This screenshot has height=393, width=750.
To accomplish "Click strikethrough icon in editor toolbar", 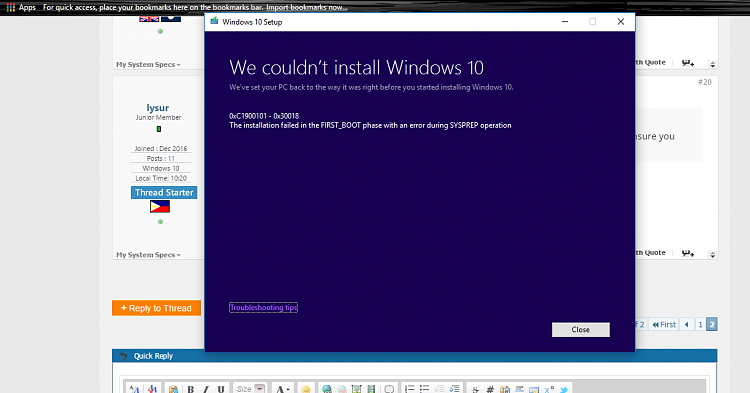I will coord(475,389).
